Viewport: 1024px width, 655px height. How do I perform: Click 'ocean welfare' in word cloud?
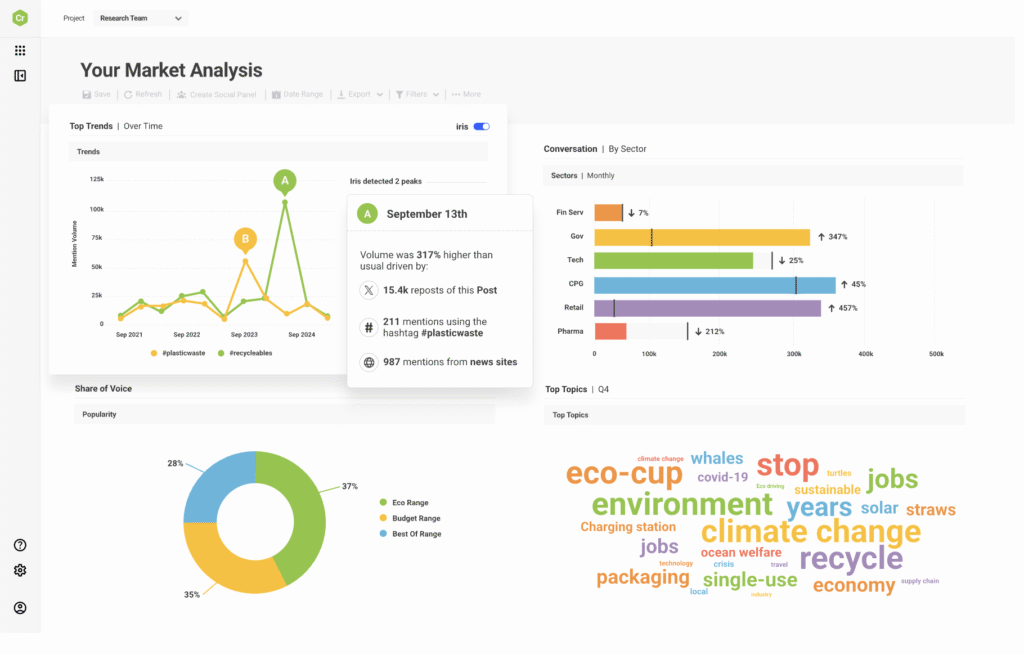tap(741, 552)
